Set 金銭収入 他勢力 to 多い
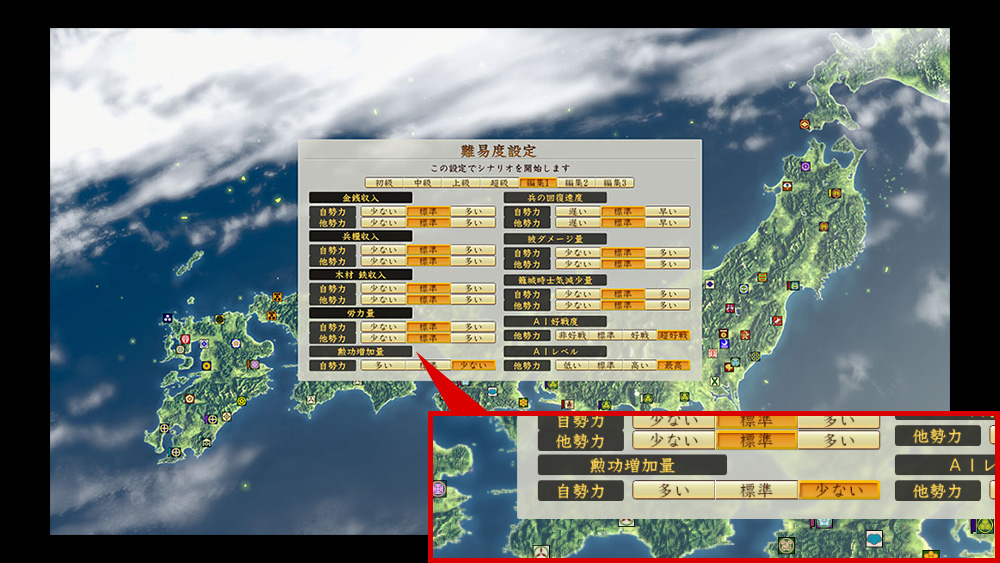Viewport: 1000px width, 563px height. tap(472, 223)
